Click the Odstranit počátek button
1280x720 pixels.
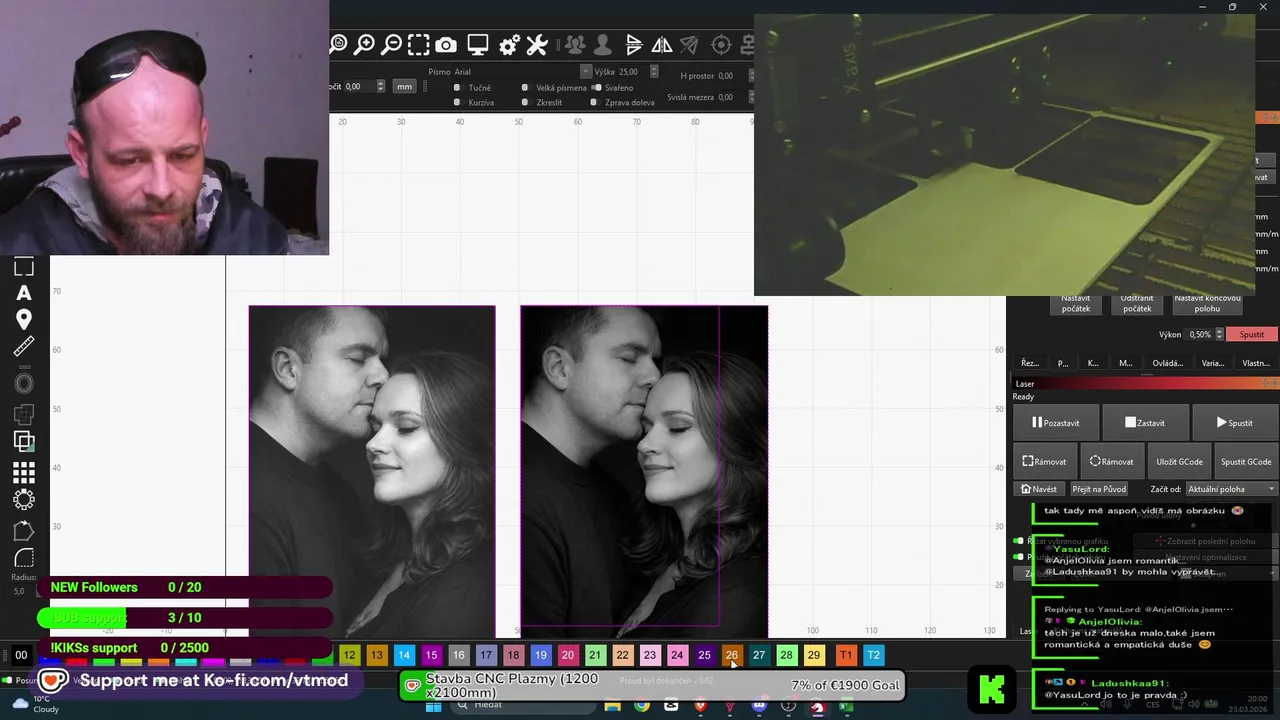pyautogui.click(x=1137, y=303)
